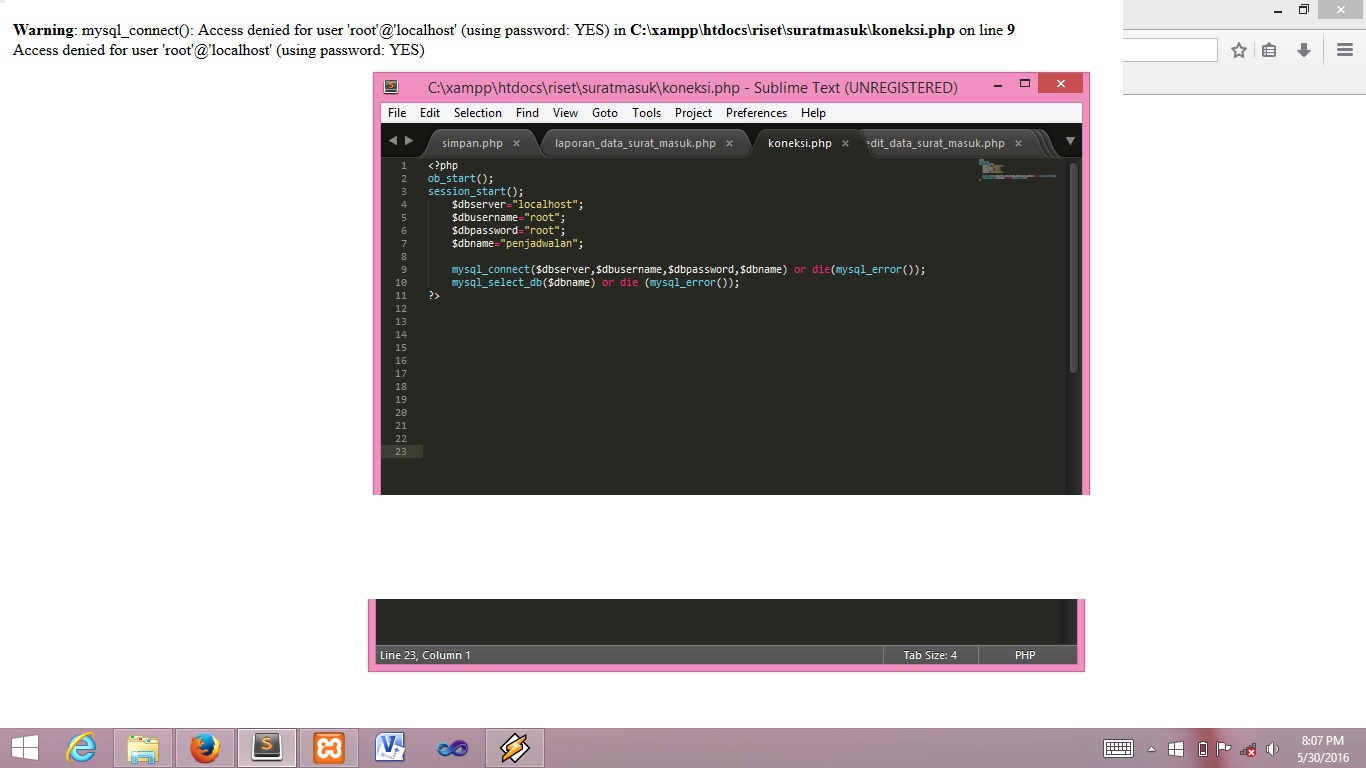Click the ob_start(); line
Viewport: 1366px width, 768px height.
(460, 178)
